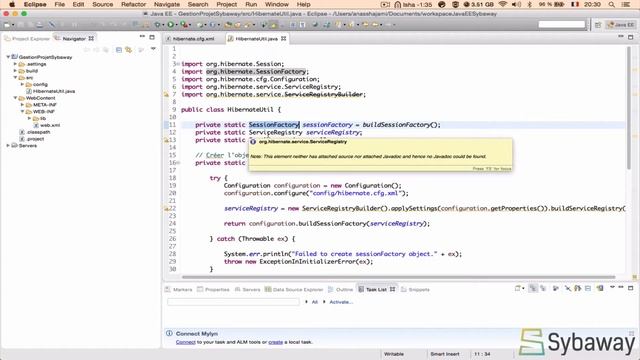
Task: Click Collapse All icon in Task List toolbar
Action: click(x=588, y=289)
